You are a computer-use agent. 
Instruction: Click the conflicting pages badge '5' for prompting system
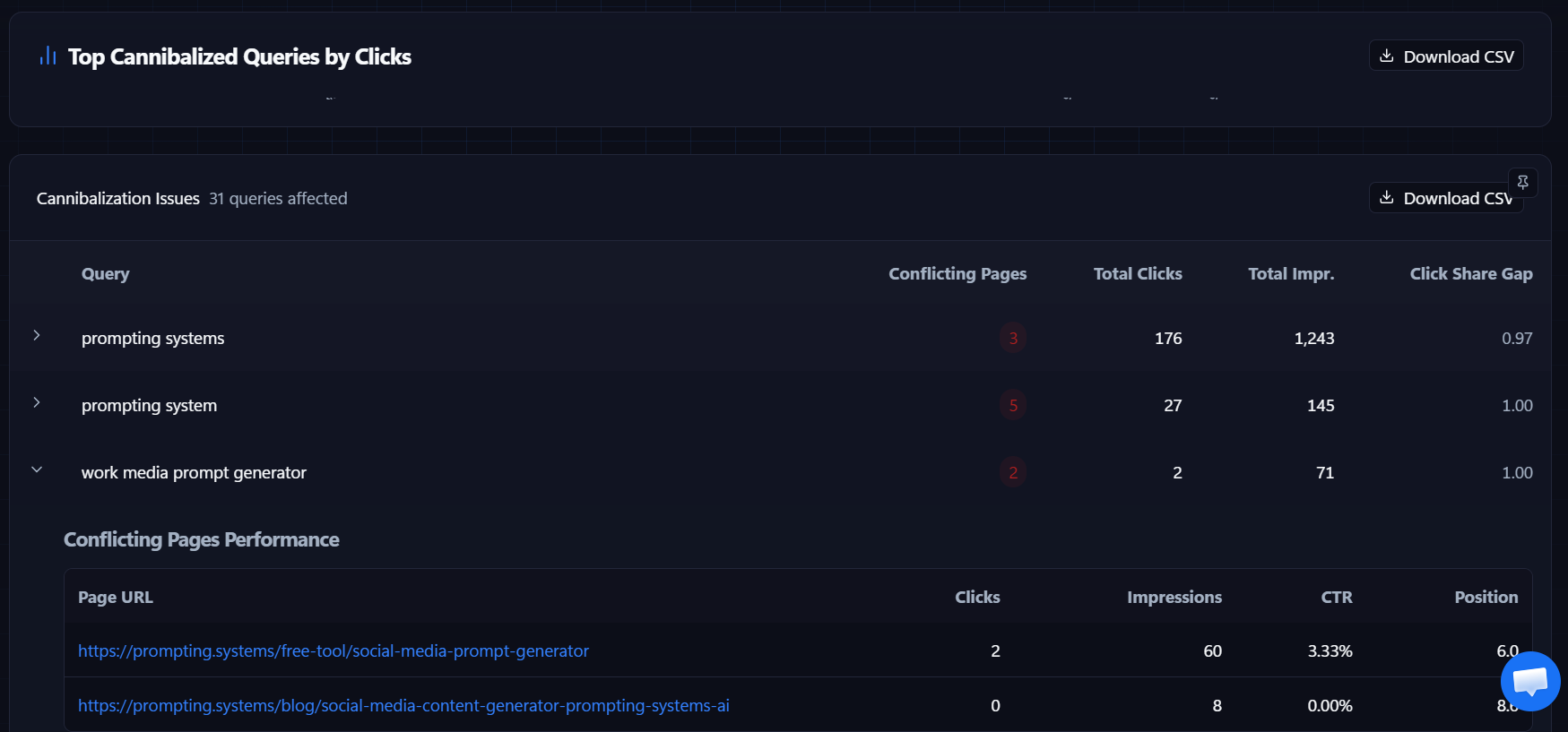point(1013,405)
